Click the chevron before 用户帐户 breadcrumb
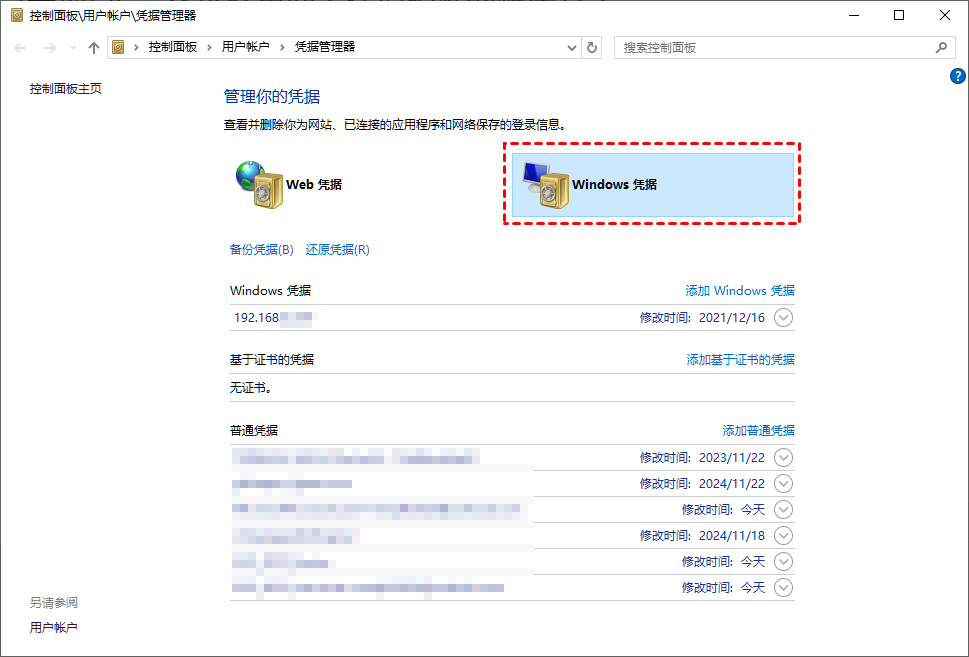Image resolution: width=969 pixels, height=657 pixels. [209, 47]
